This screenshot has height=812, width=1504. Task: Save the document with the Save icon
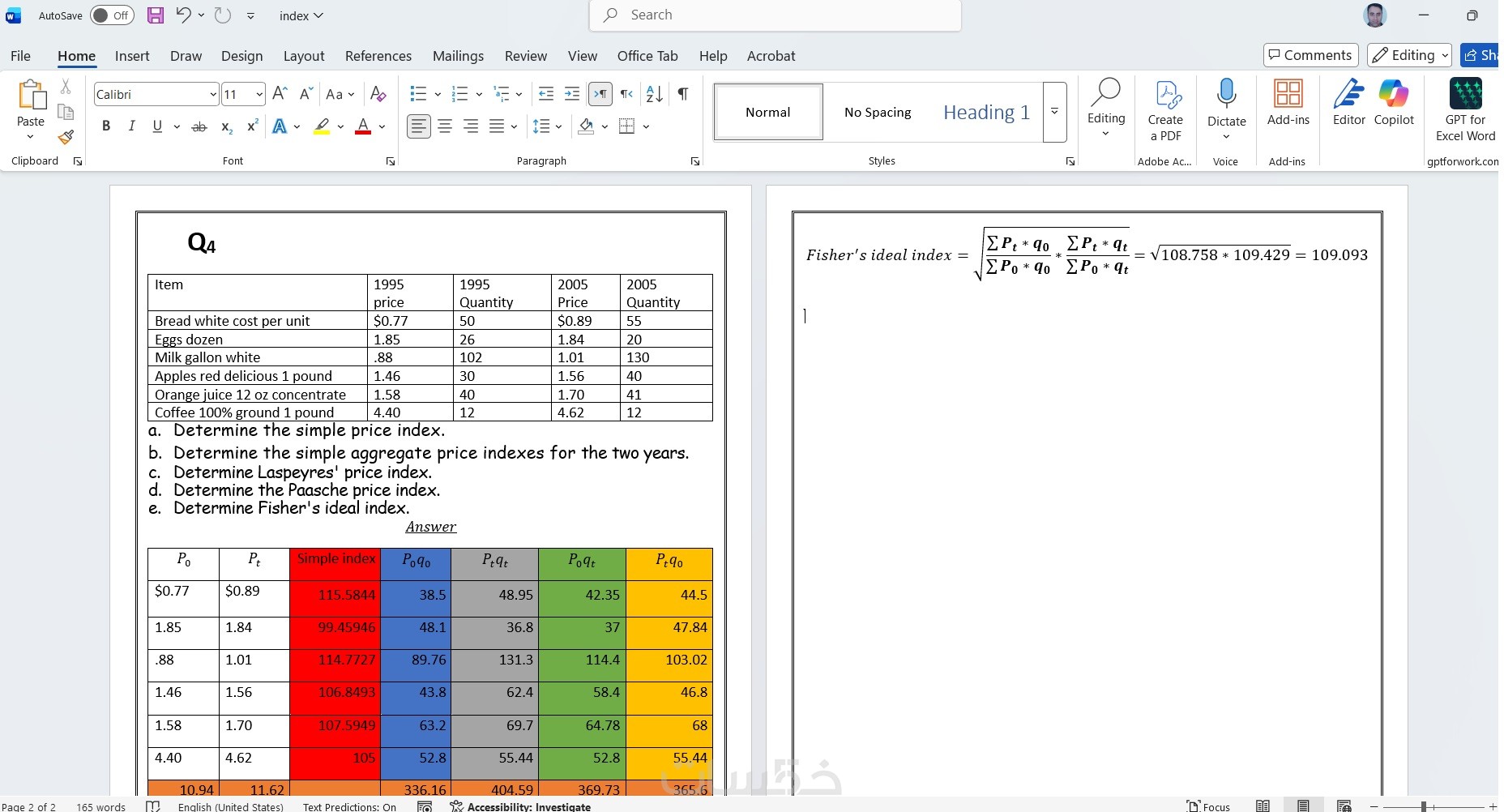[x=155, y=15]
